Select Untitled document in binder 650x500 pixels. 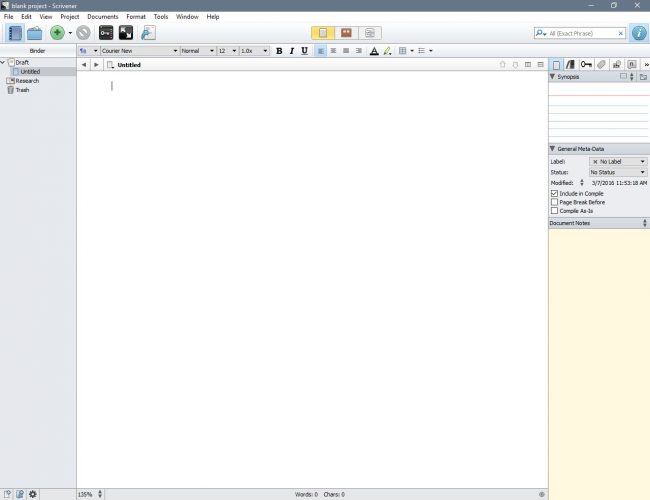30,71
